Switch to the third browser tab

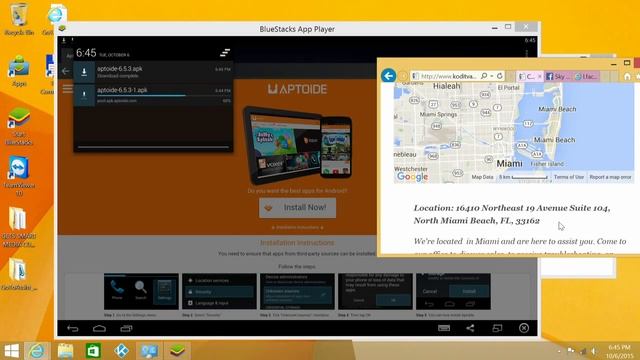586,76
